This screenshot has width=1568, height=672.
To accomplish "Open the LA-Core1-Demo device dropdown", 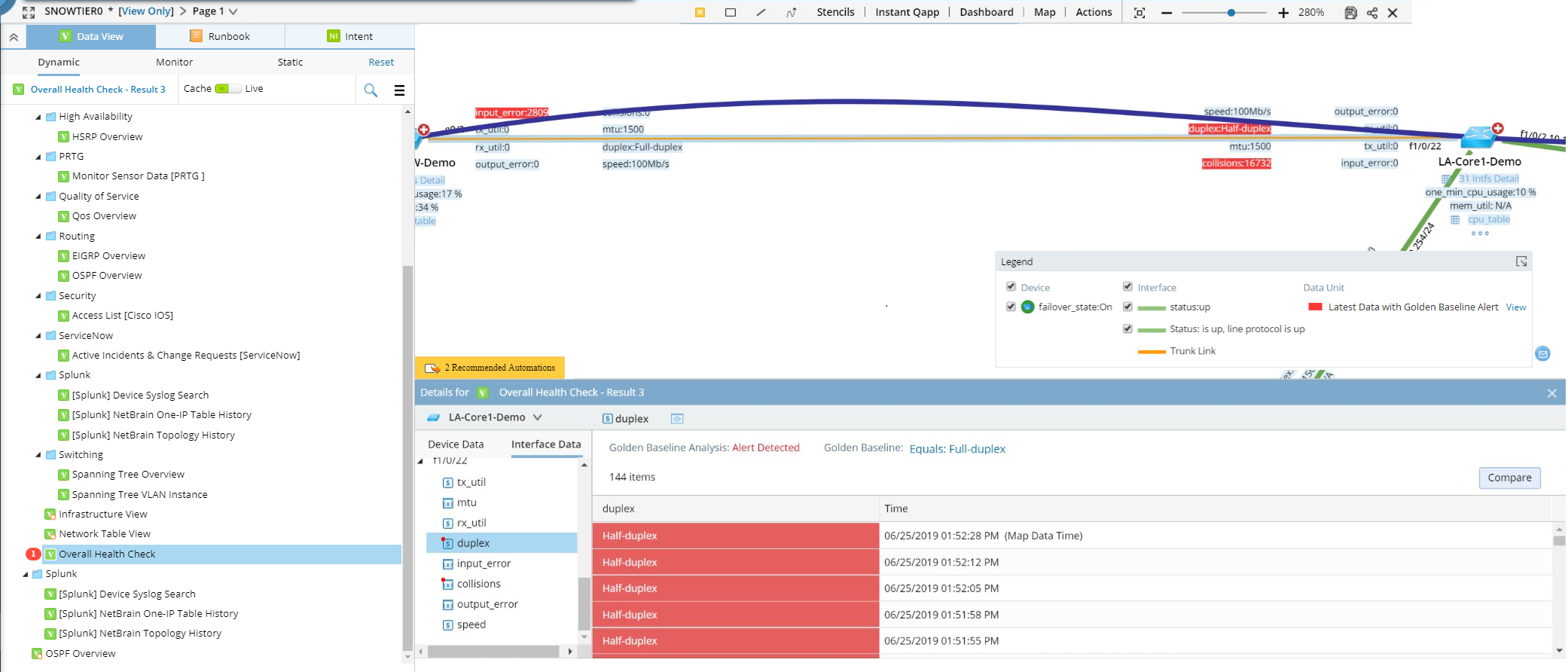I will point(537,417).
